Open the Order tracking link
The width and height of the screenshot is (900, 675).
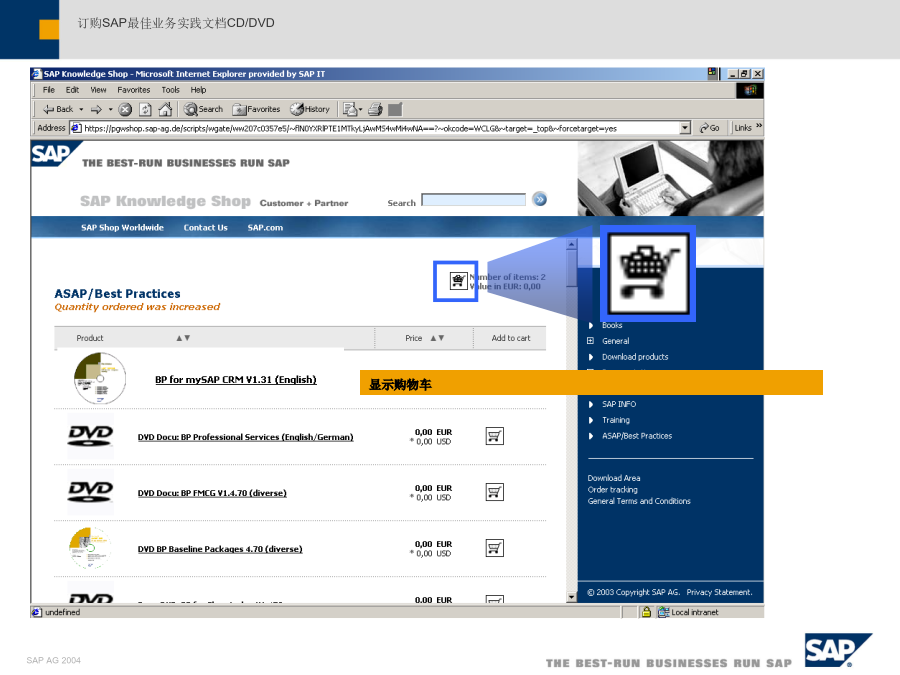click(x=612, y=490)
